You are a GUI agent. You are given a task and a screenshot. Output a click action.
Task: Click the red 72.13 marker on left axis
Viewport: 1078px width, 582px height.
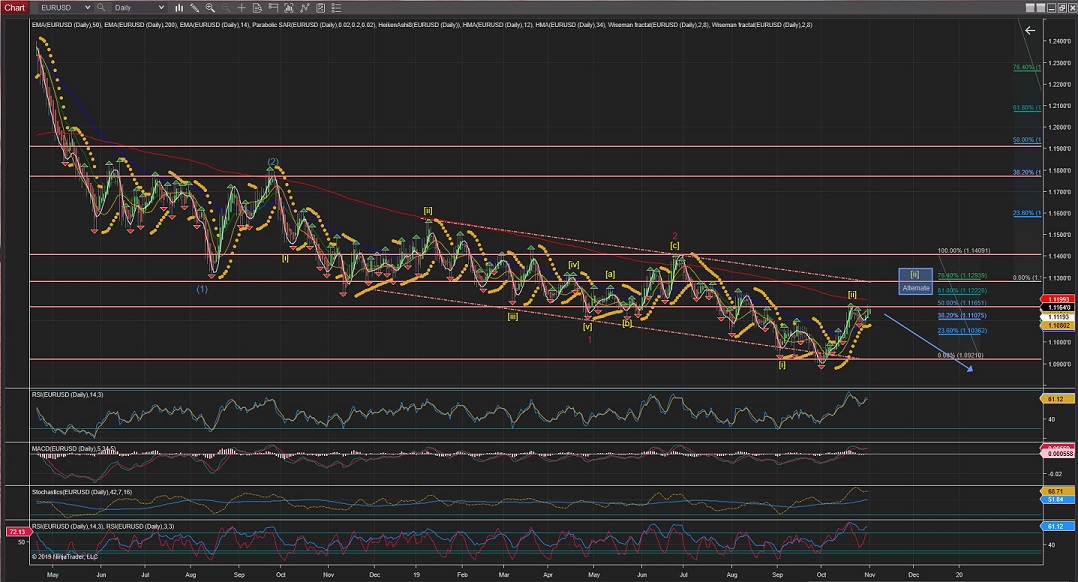click(17, 532)
